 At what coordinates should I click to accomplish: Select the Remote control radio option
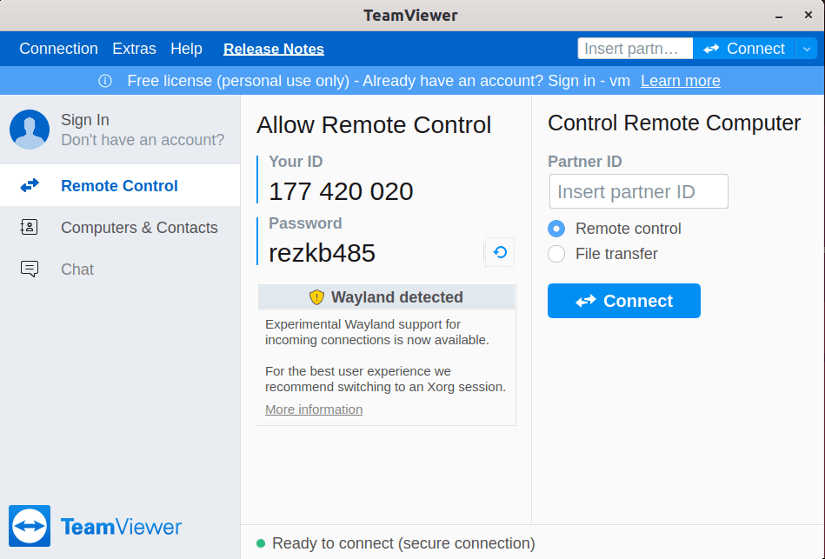tap(556, 228)
